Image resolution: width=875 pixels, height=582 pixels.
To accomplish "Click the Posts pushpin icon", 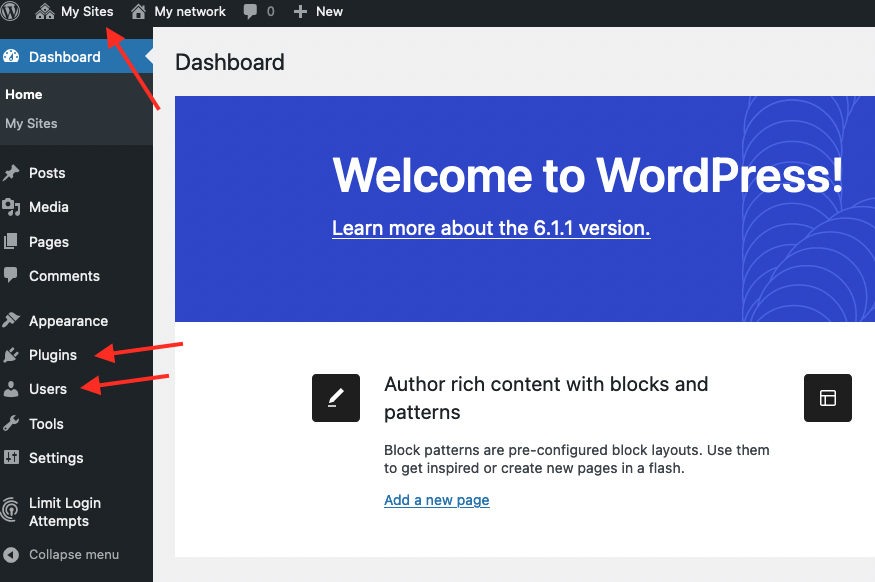I will tap(11, 173).
